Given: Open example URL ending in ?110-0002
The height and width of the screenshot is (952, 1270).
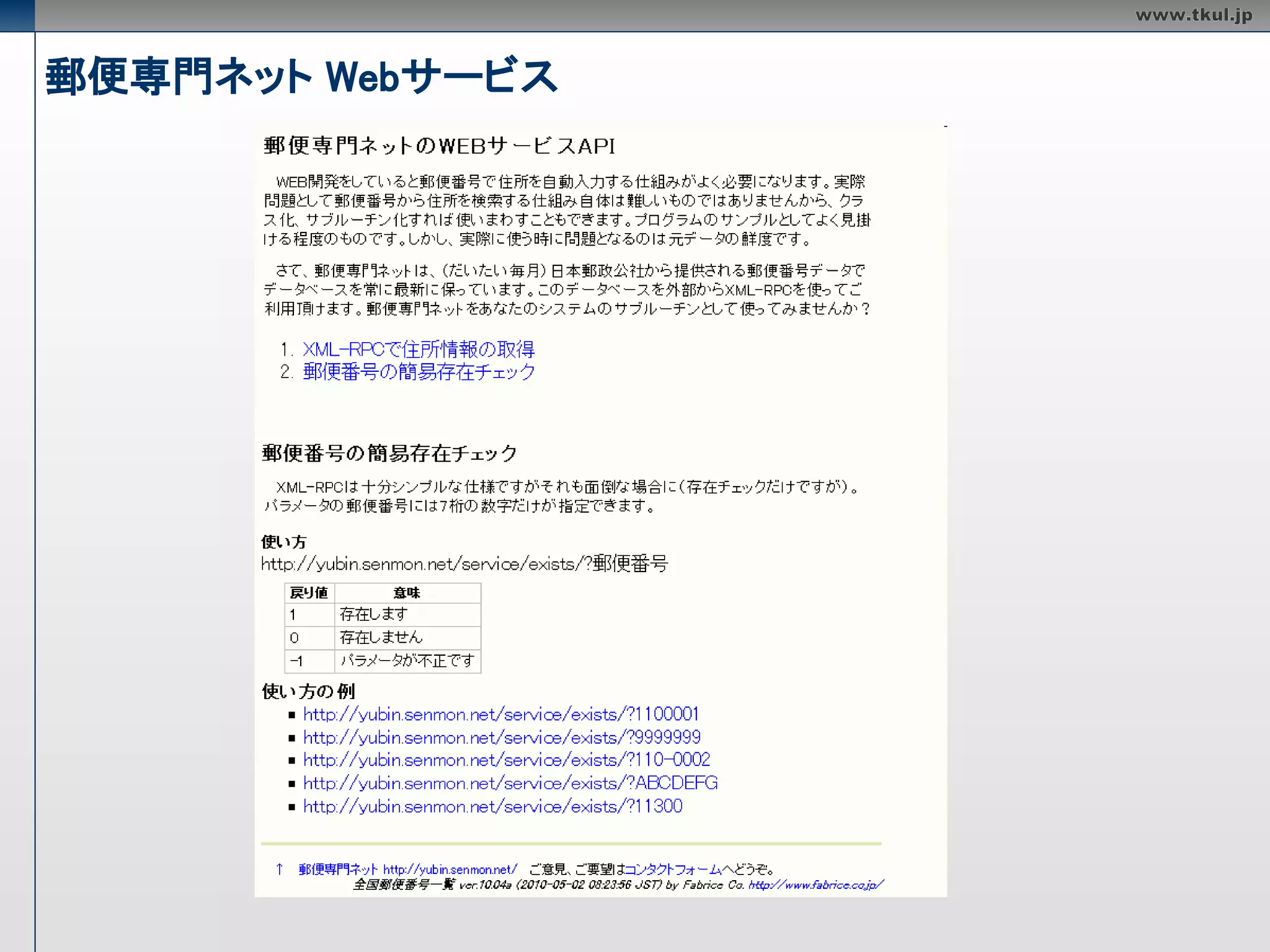Looking at the screenshot, I should tap(507, 760).
